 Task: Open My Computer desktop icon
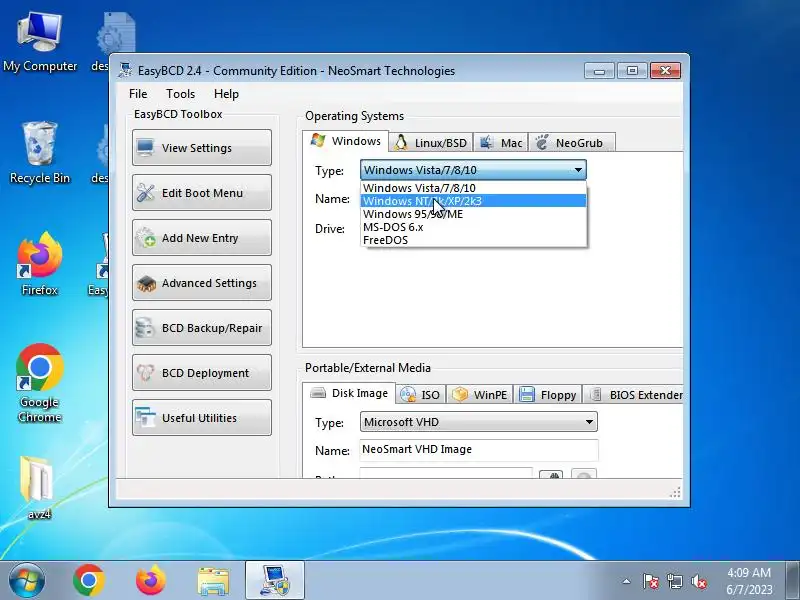(40, 41)
